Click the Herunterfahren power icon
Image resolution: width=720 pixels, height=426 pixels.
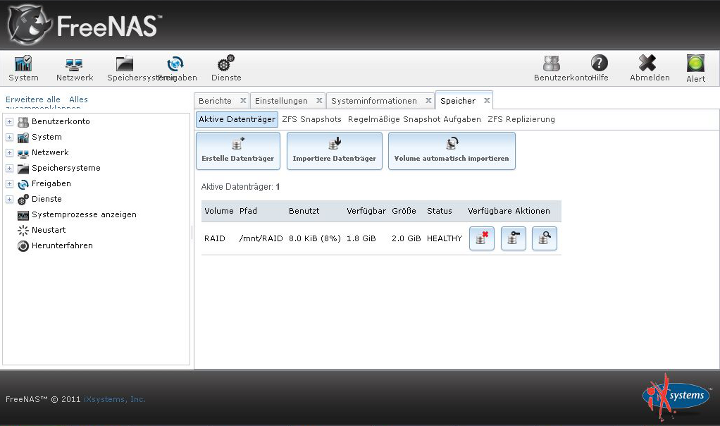[23, 246]
